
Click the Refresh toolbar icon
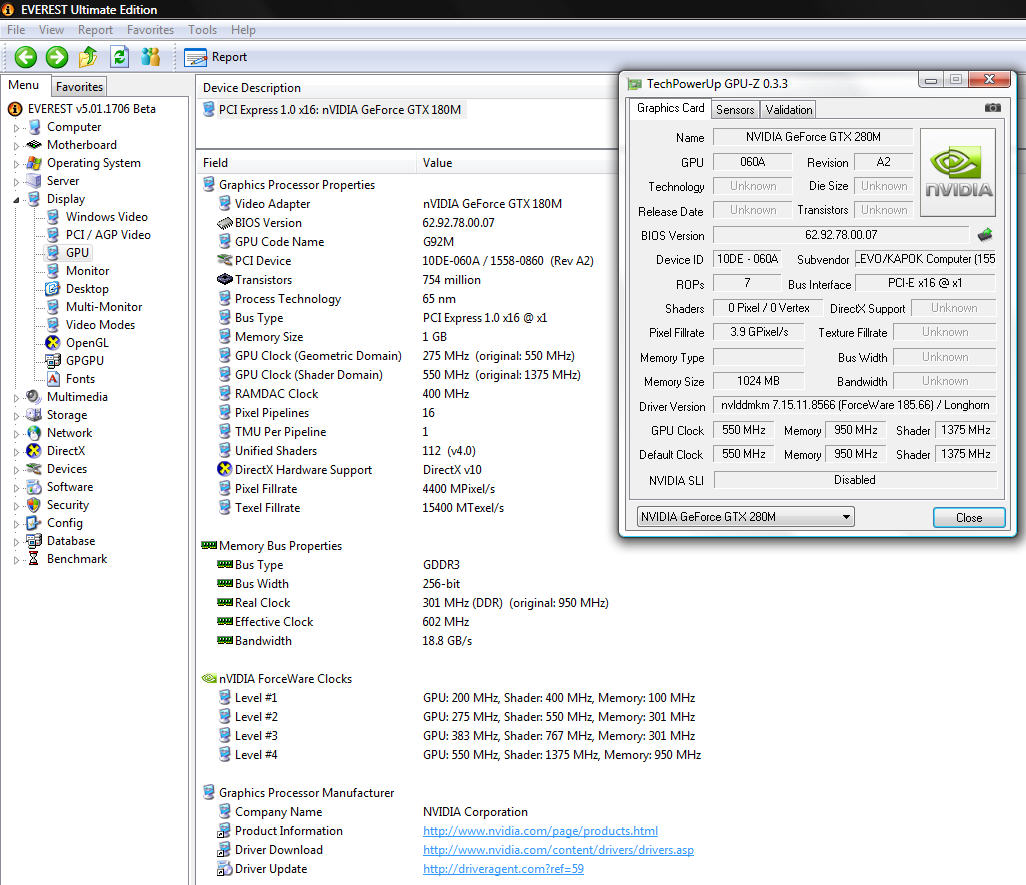tap(119, 57)
